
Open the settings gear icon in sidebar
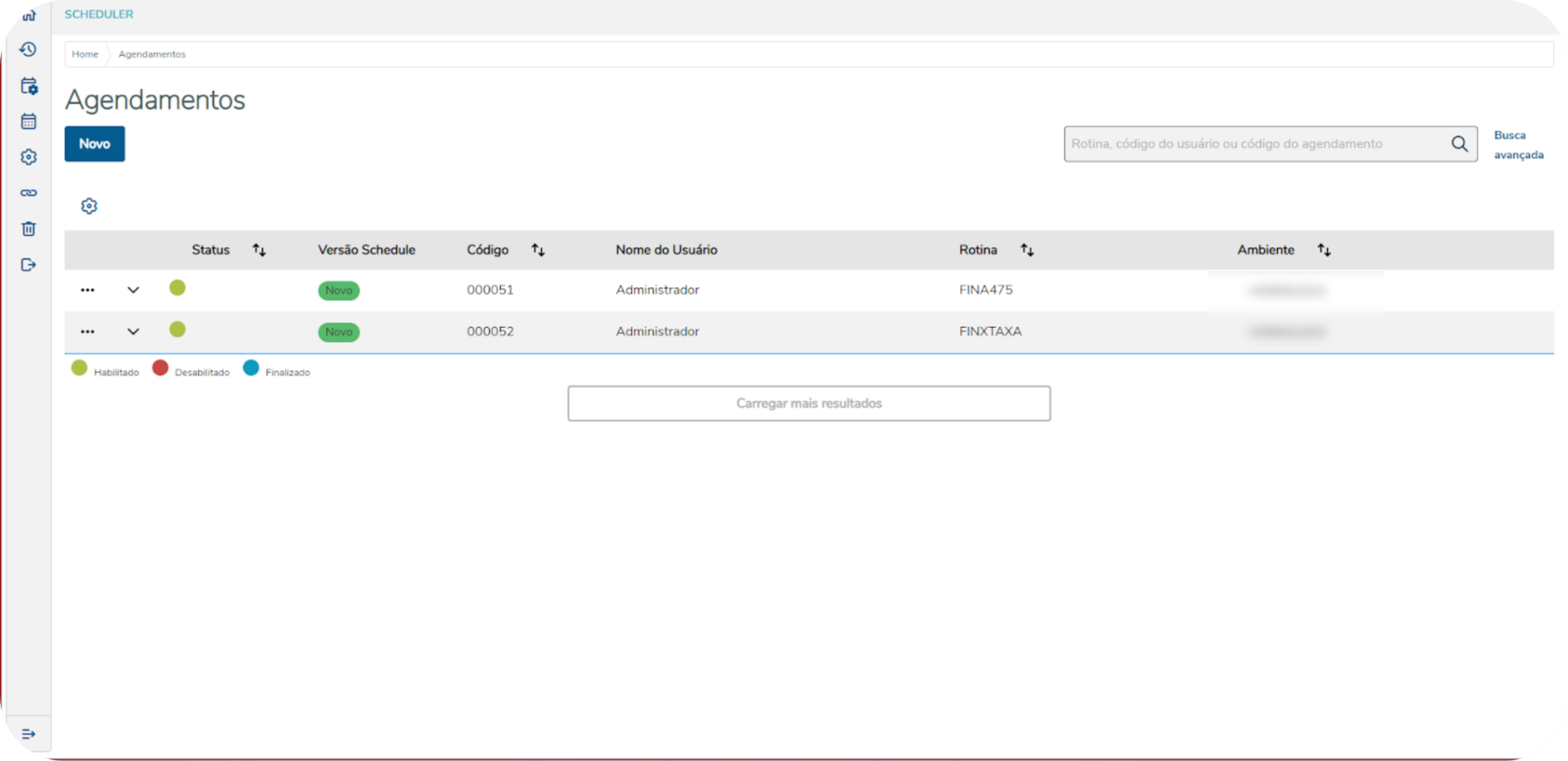(x=28, y=156)
